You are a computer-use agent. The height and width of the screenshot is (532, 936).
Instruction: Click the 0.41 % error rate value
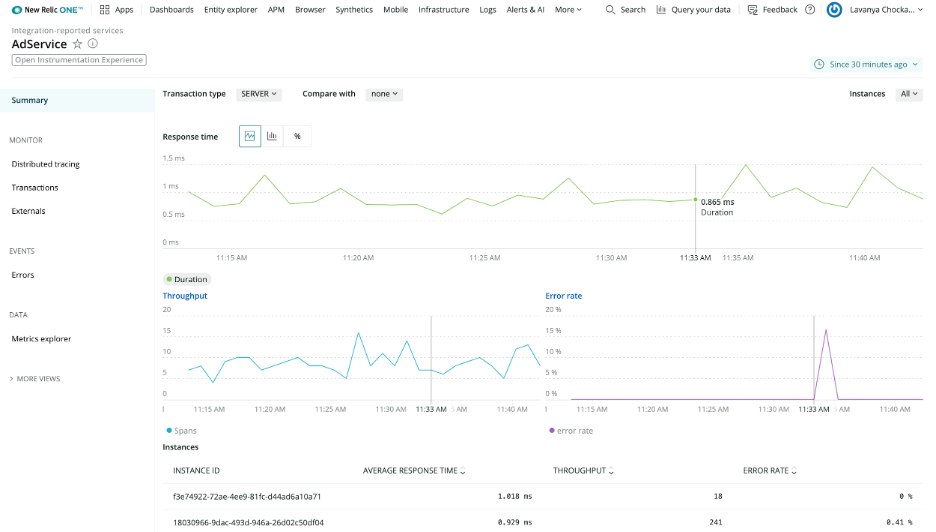tap(899, 522)
